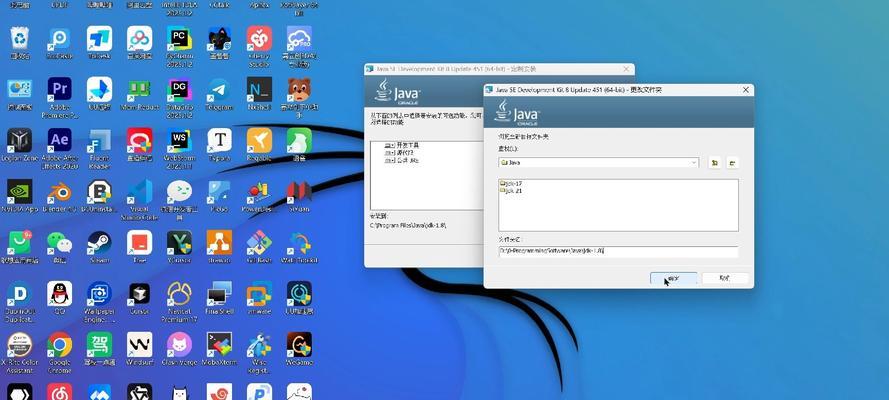Viewport: 889px width, 400px height.
Task: Open the MobaXterm shortcut
Action: (219, 349)
